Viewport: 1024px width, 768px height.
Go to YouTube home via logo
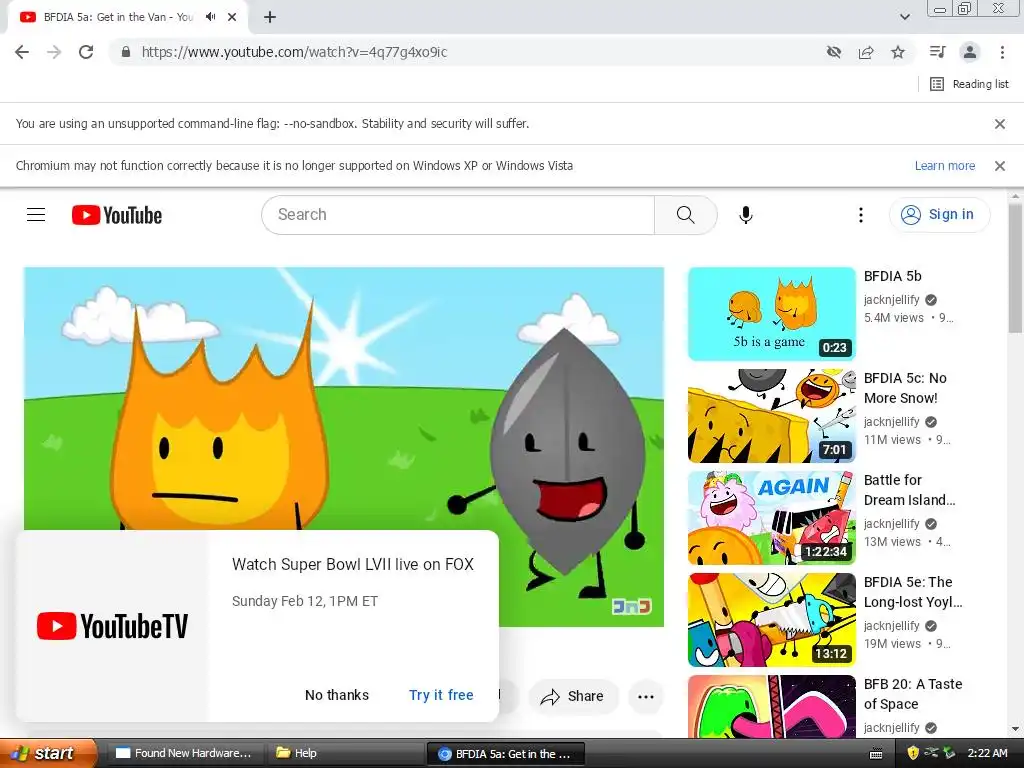pyautogui.click(x=117, y=215)
